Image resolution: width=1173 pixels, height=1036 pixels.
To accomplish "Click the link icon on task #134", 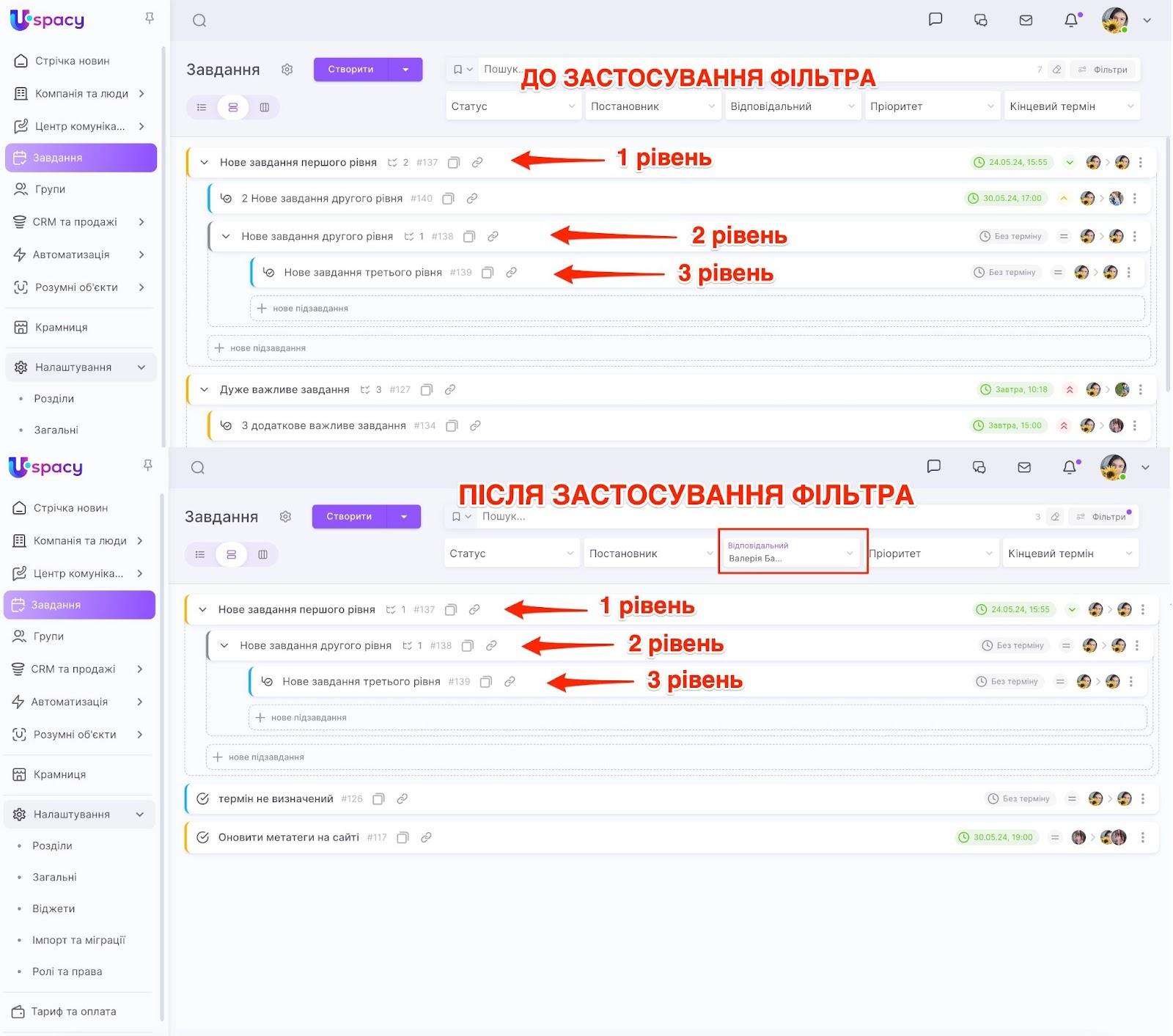I will (475, 426).
